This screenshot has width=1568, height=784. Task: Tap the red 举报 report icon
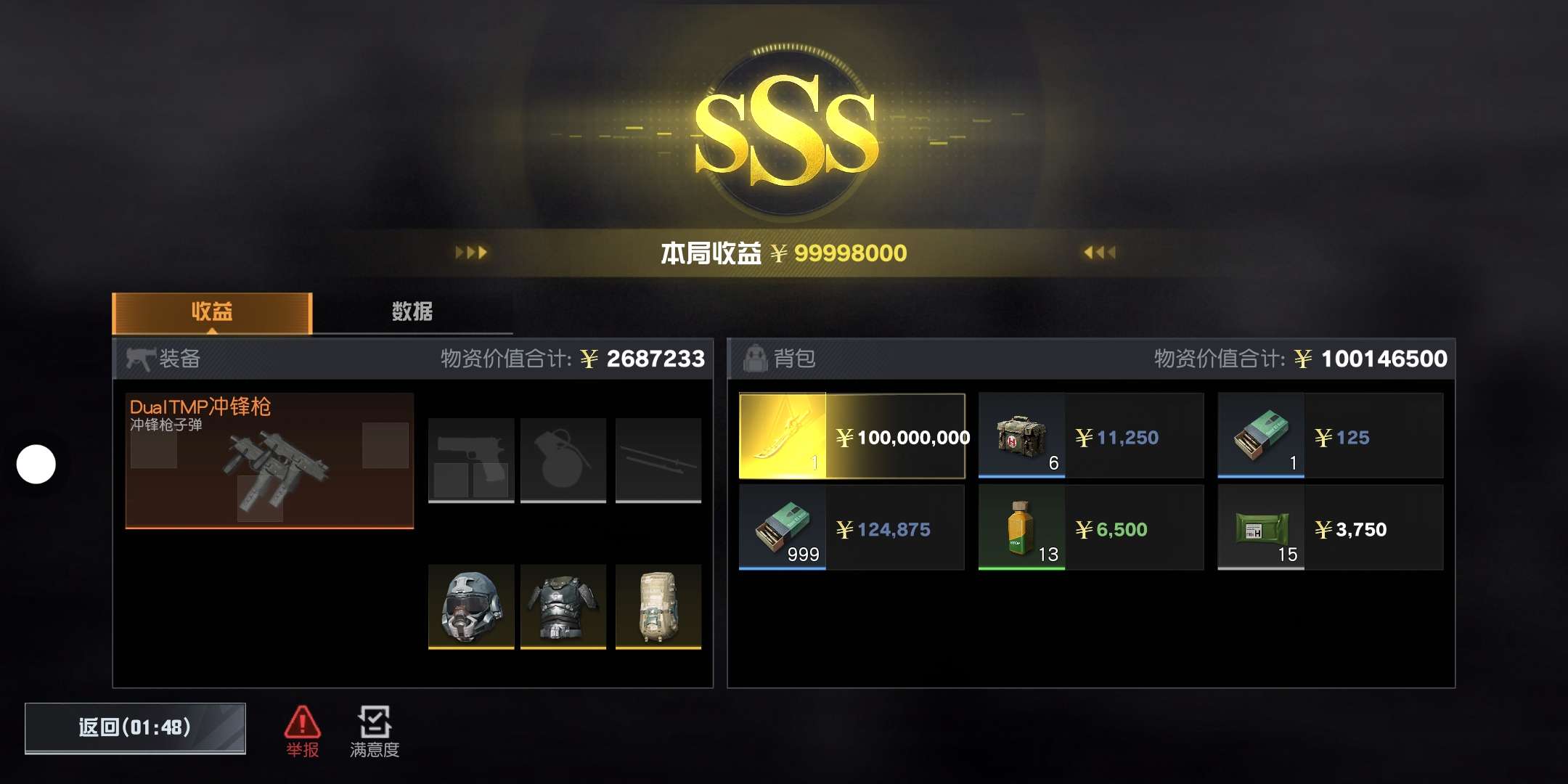[302, 731]
